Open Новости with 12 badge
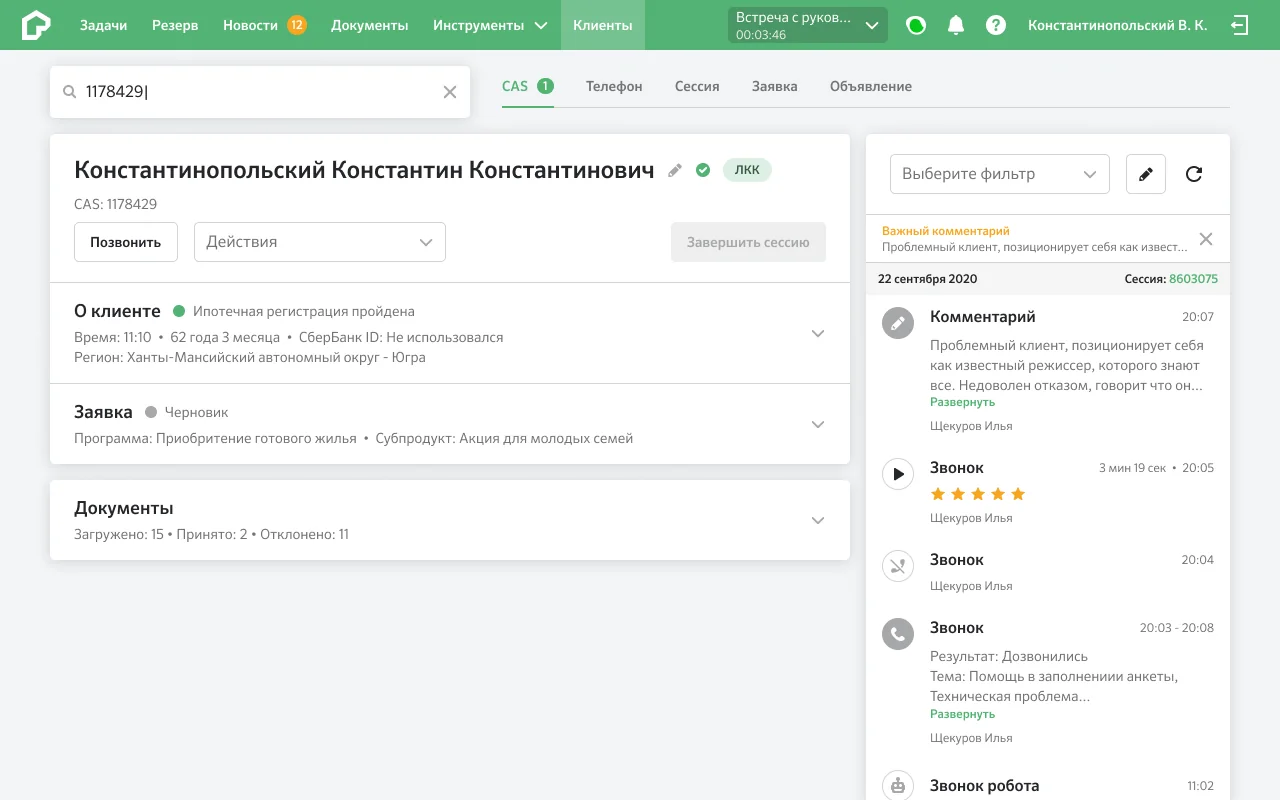 [265, 25]
